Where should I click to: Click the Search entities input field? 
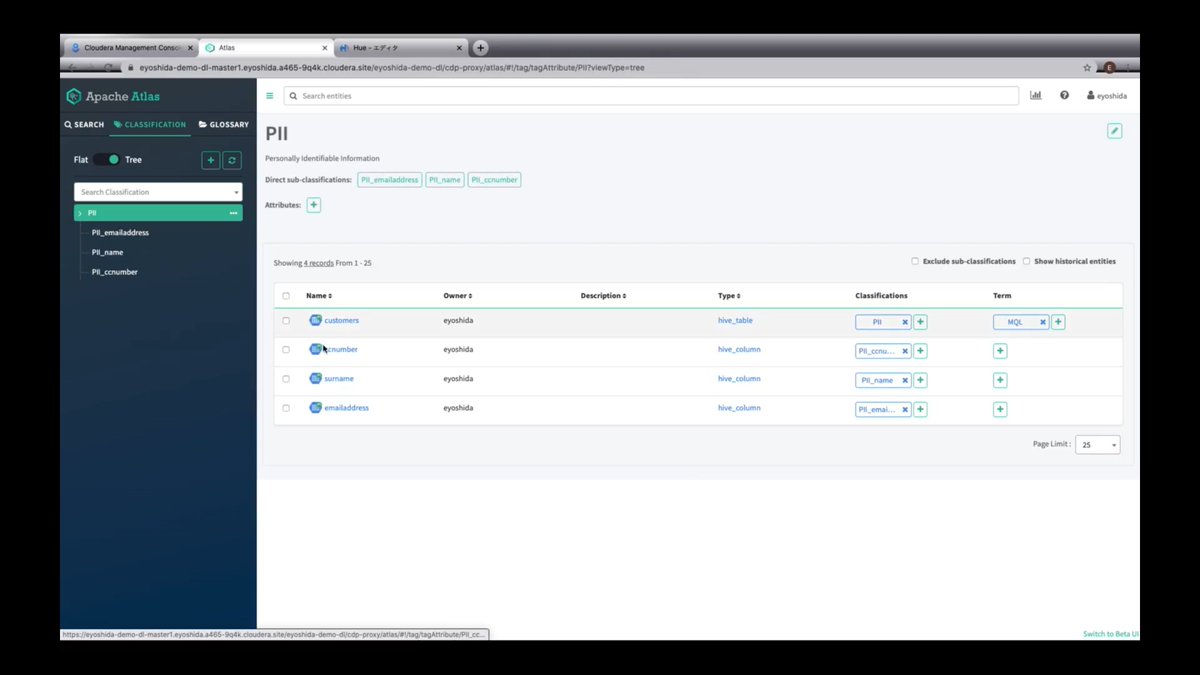pyautogui.click(x=651, y=96)
